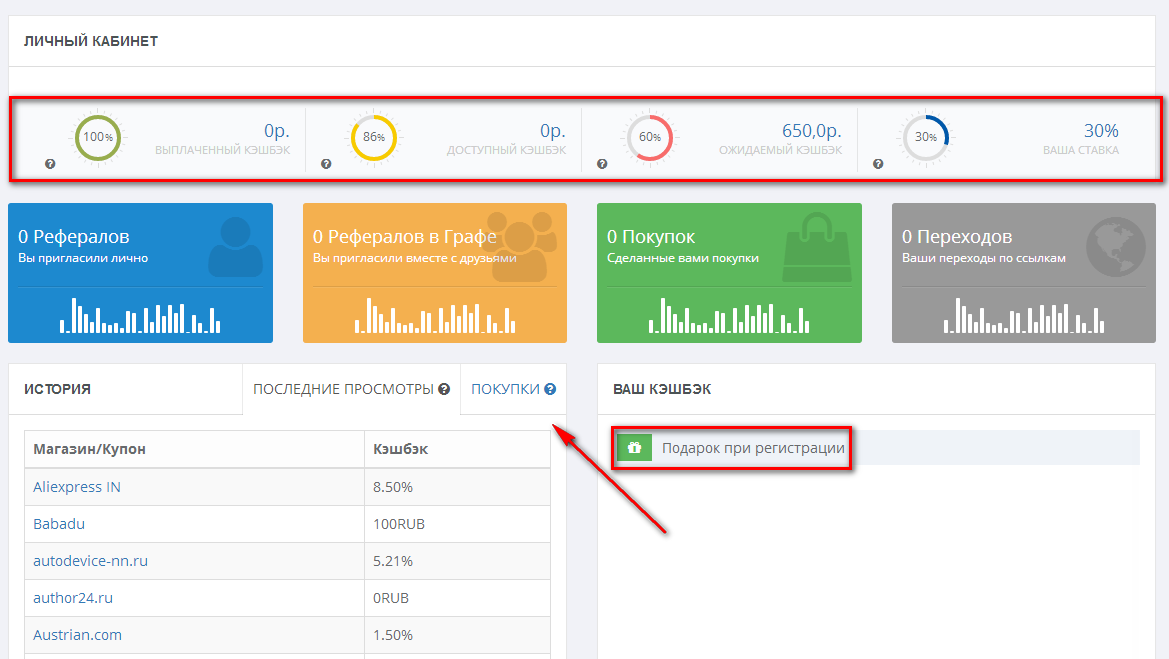
Task: Click help icon beside Ваша ставка
Action: (878, 164)
